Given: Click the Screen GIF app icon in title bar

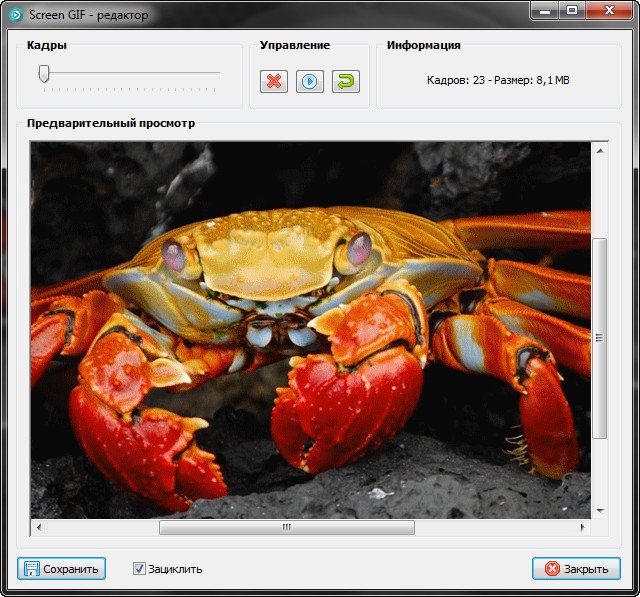Looking at the screenshot, I should point(16,16).
